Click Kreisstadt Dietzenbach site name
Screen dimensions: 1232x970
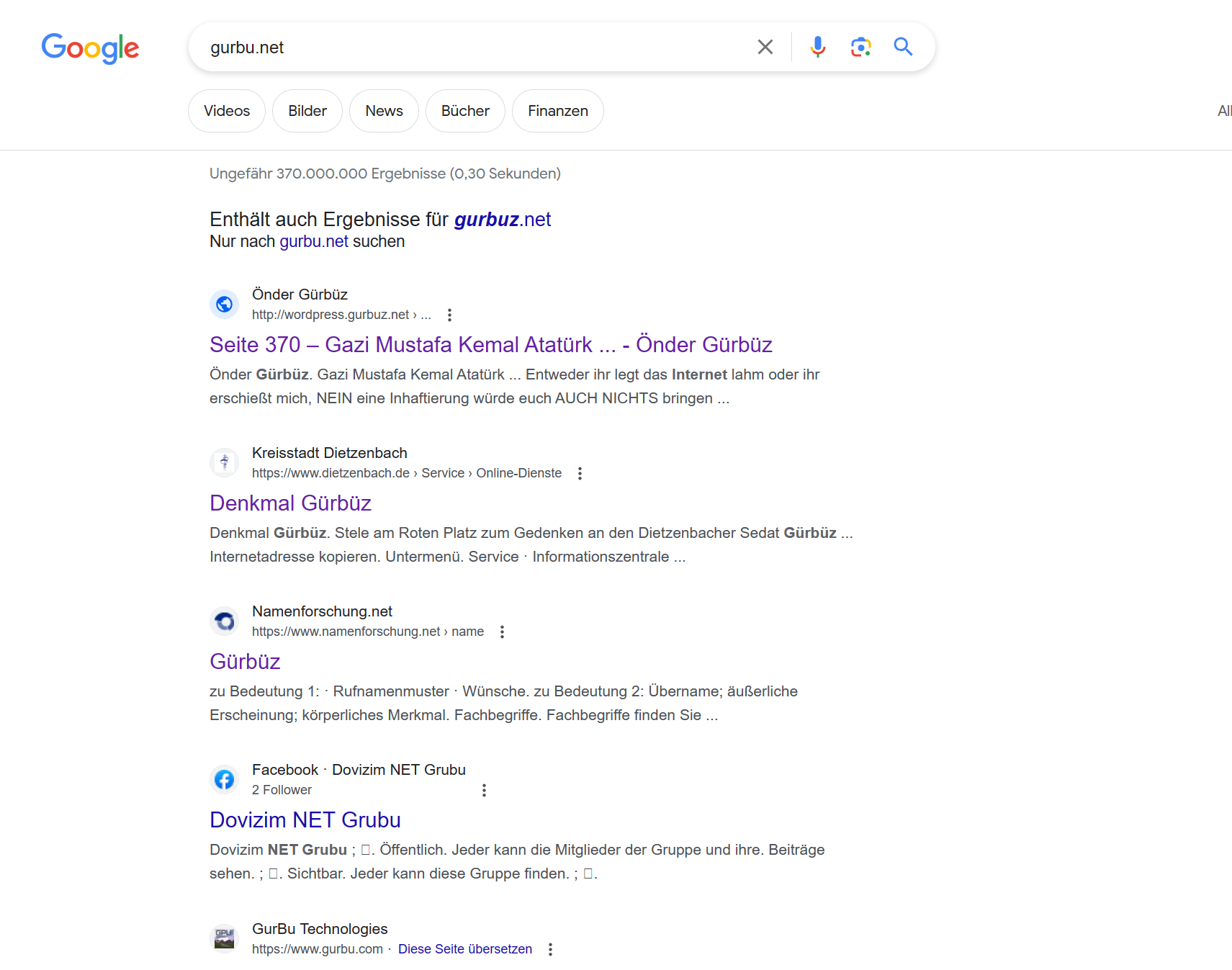click(330, 453)
